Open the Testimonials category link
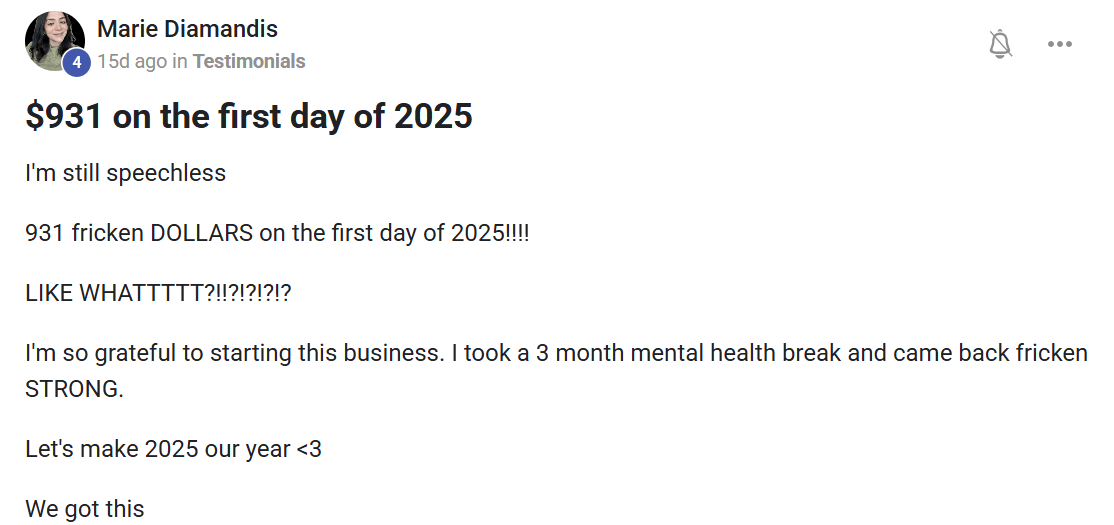The image size is (1114, 525). tap(249, 61)
